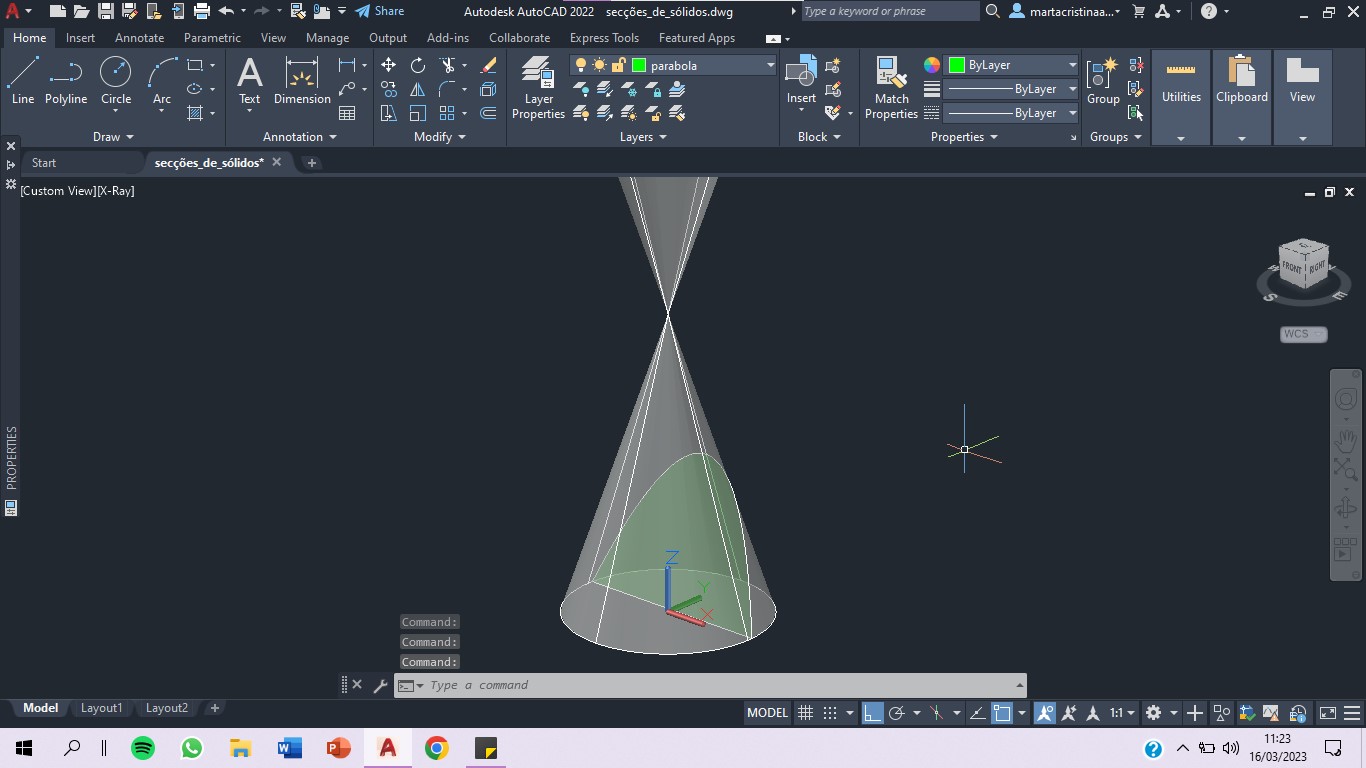The height and width of the screenshot is (768, 1366).
Task: Launch Match Properties tool
Action: pyautogui.click(x=891, y=88)
